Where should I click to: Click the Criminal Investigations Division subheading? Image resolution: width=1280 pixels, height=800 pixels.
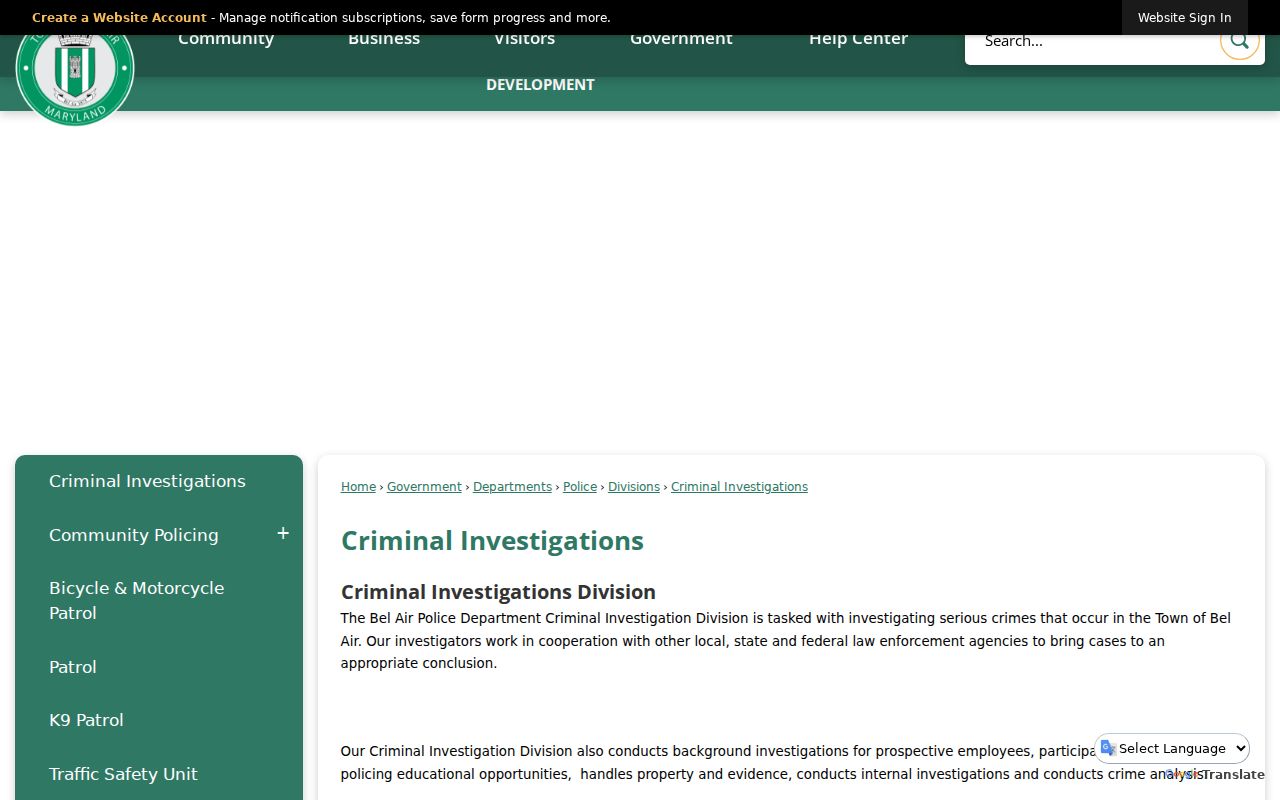pyautogui.click(x=498, y=592)
